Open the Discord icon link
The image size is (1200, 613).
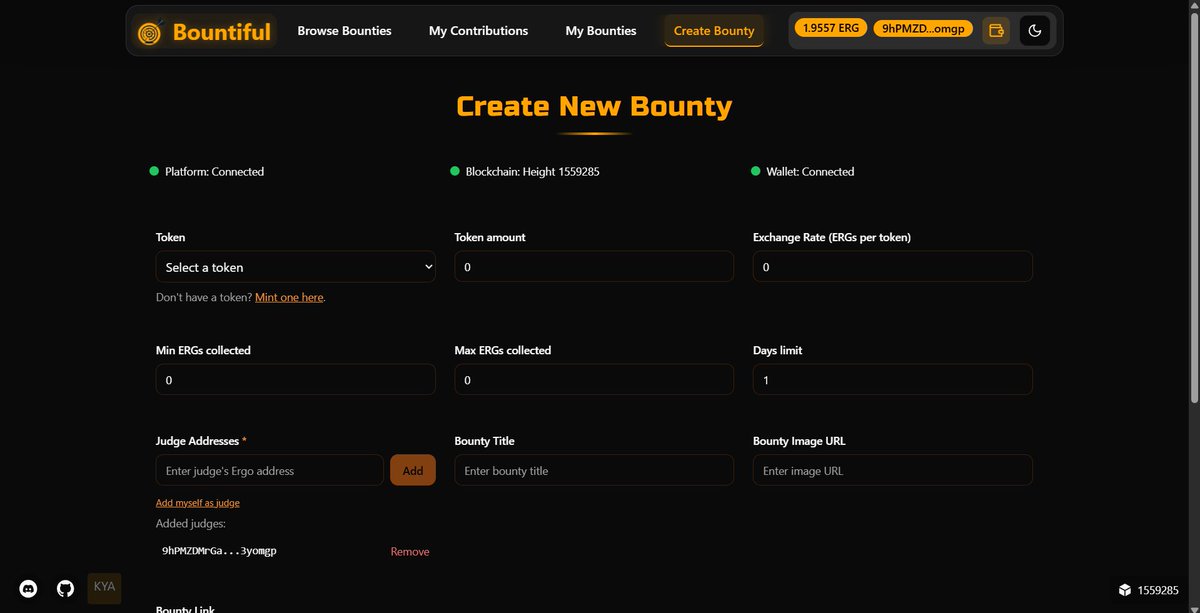pyautogui.click(x=29, y=589)
